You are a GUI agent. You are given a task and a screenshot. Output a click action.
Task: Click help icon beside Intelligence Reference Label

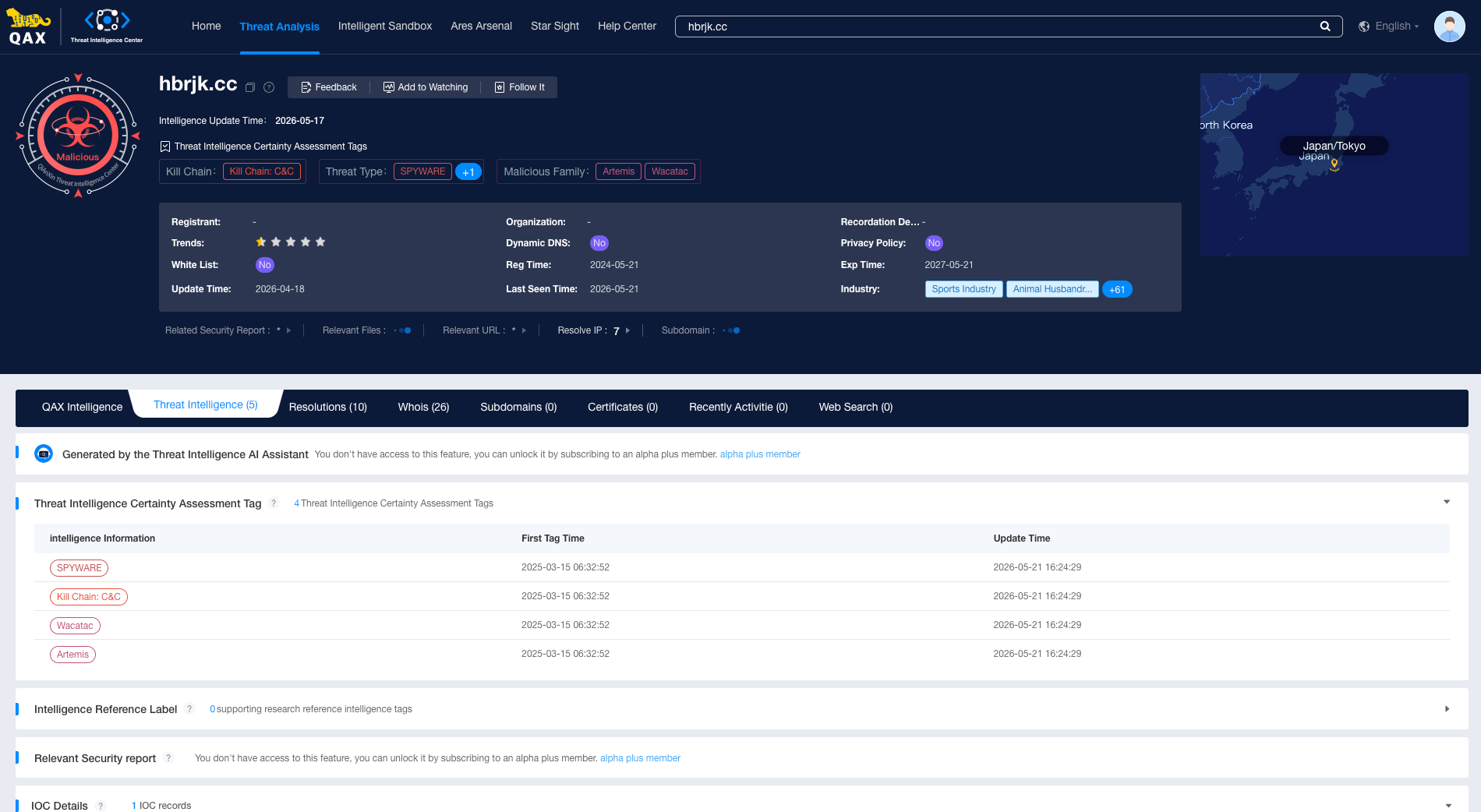coord(189,709)
